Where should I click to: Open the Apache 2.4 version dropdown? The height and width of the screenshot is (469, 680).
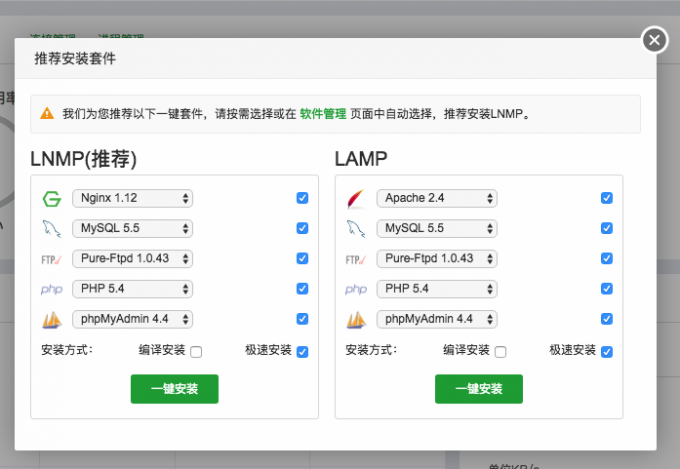[437, 198]
